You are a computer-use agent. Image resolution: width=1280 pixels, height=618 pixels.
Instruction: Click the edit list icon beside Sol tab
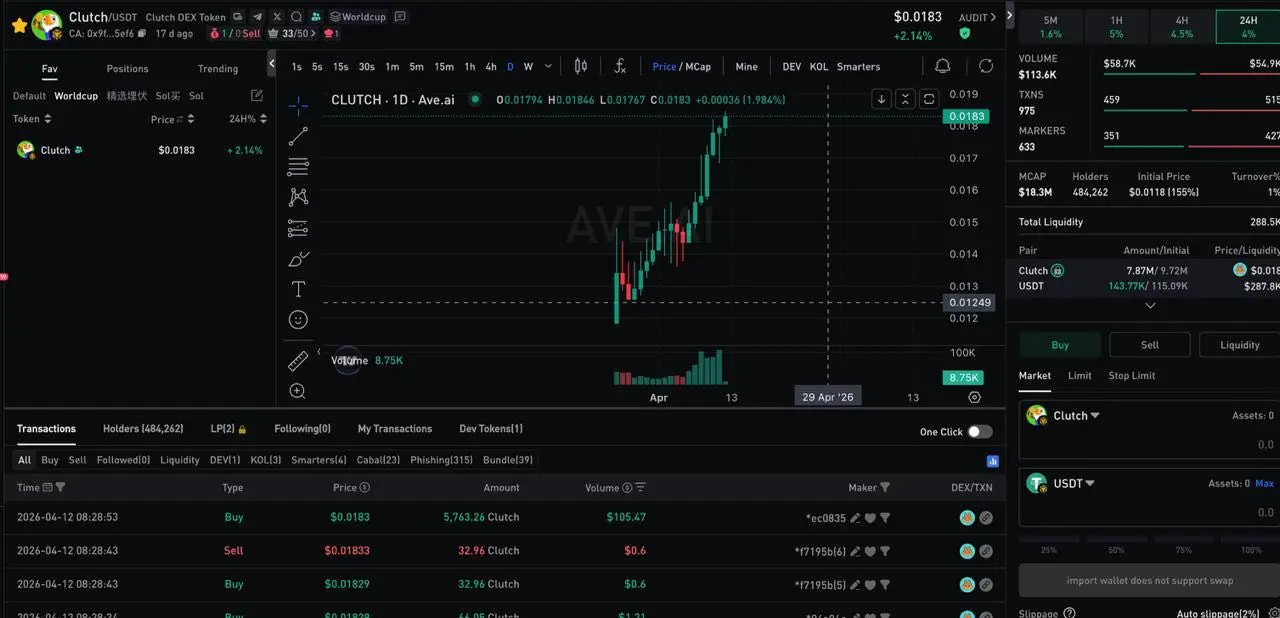[x=257, y=96]
